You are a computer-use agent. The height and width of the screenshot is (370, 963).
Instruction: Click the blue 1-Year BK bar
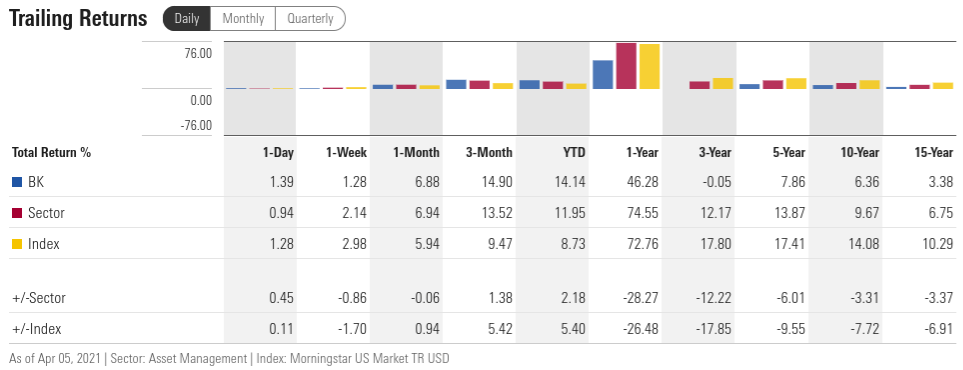pos(602,74)
